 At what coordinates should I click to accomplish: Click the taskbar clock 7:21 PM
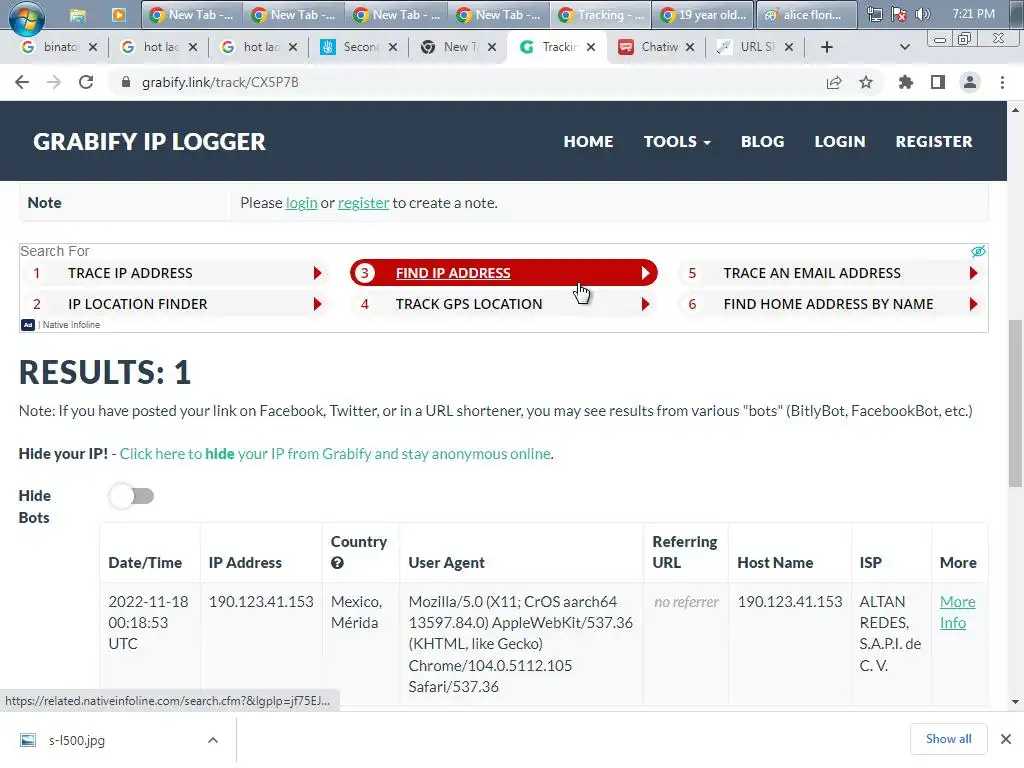coord(973,14)
